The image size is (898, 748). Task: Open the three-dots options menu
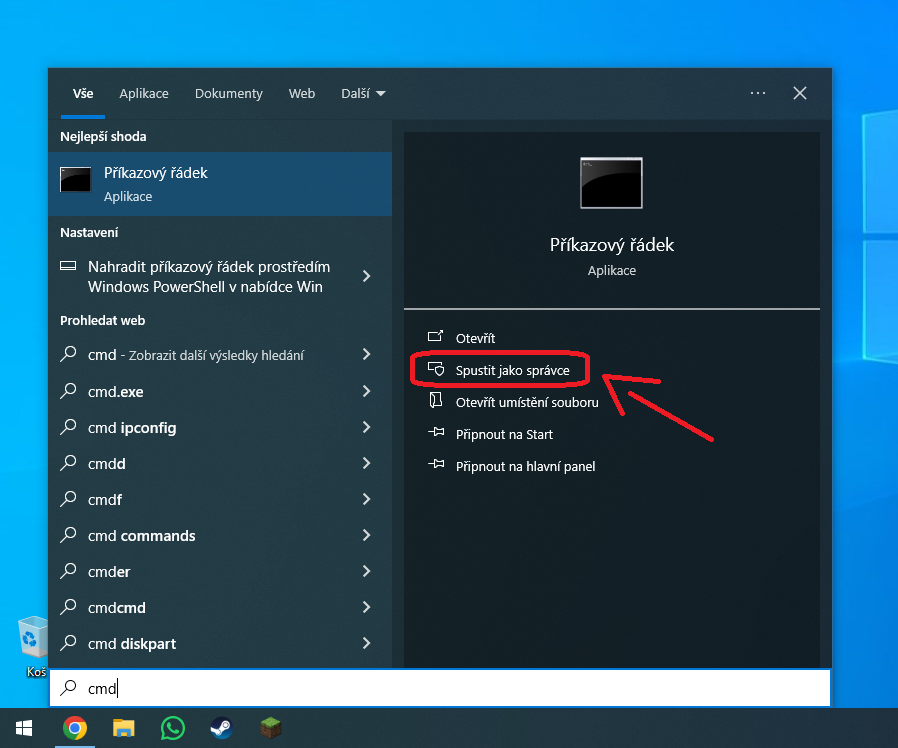[x=757, y=93]
